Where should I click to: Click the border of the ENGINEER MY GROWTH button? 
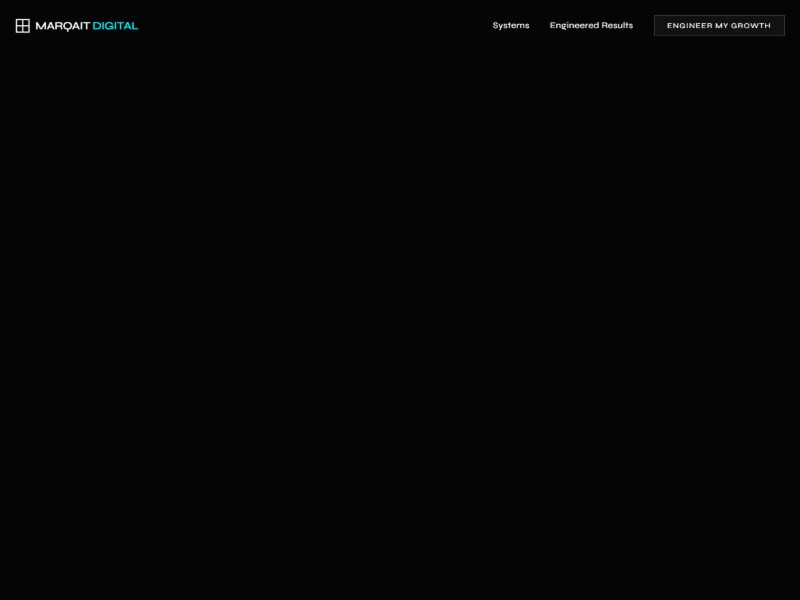click(x=718, y=15)
